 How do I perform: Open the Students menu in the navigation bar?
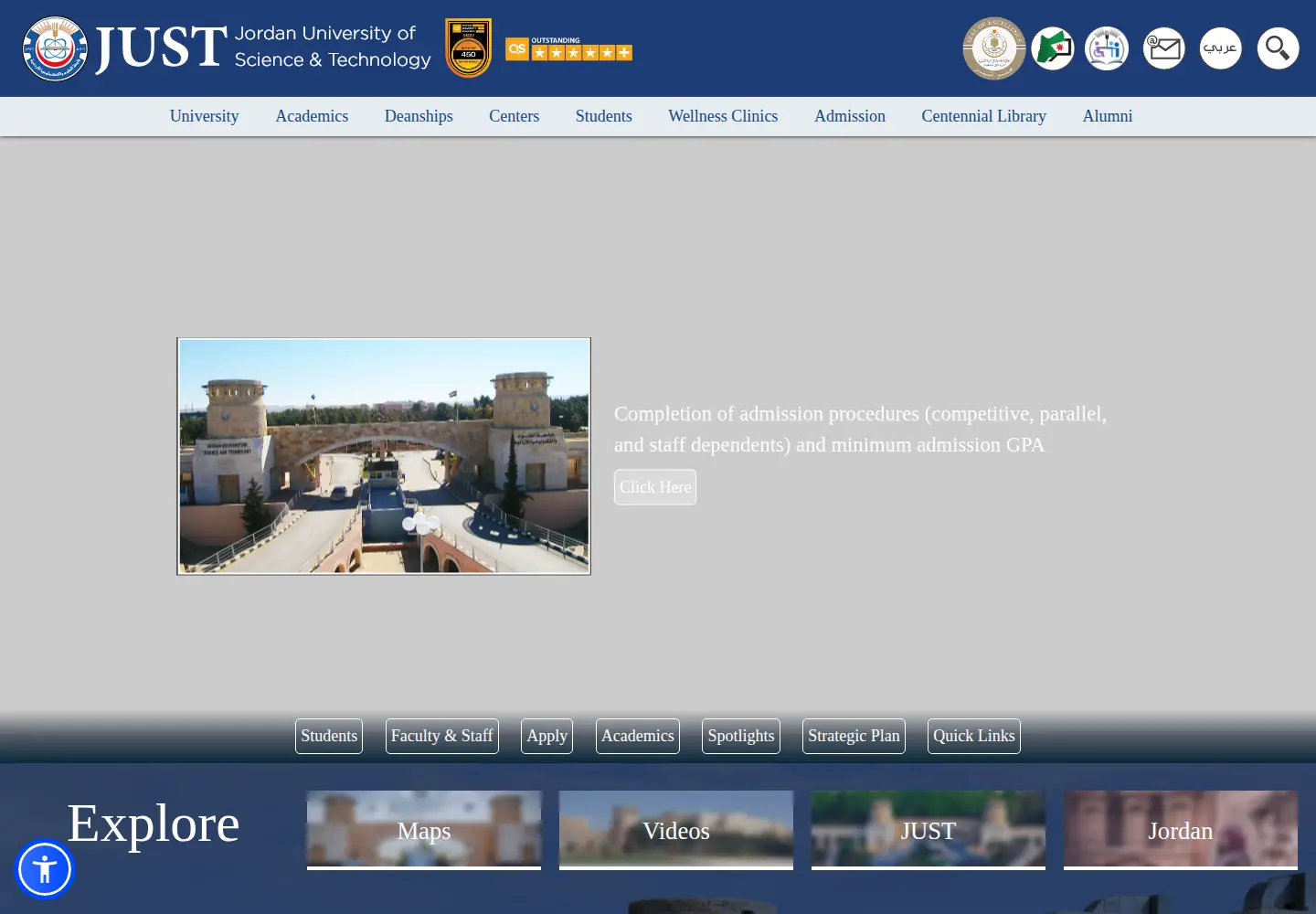(603, 116)
